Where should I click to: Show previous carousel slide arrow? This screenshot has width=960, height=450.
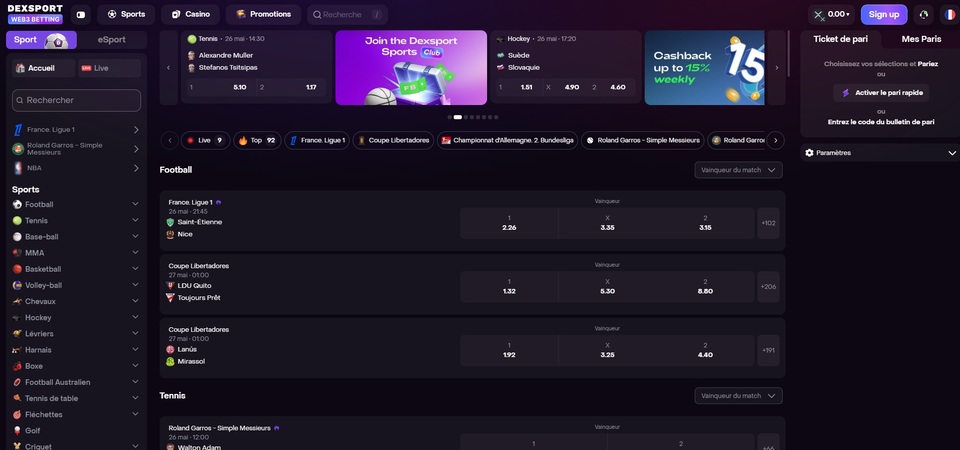click(168, 68)
